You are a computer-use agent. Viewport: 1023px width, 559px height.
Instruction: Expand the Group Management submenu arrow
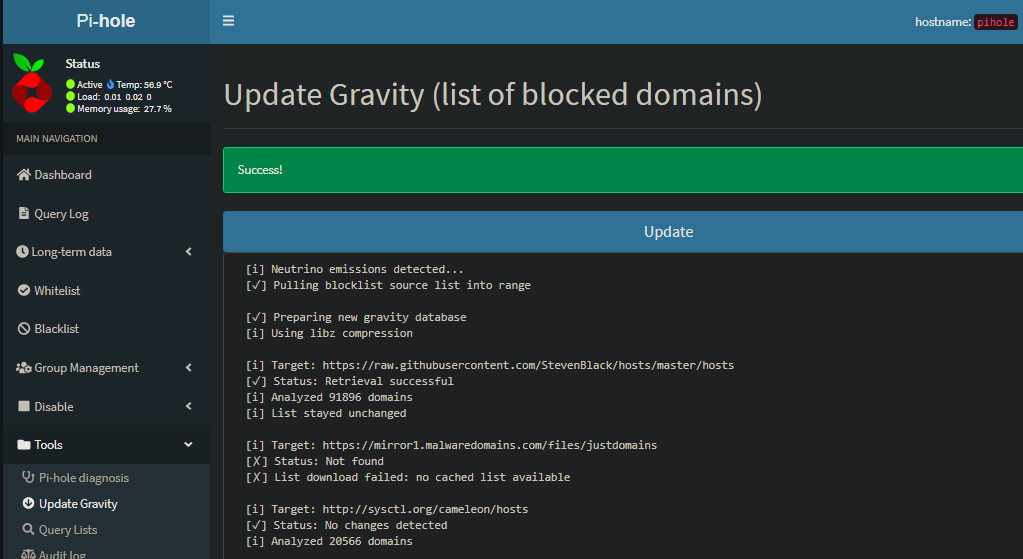189,368
